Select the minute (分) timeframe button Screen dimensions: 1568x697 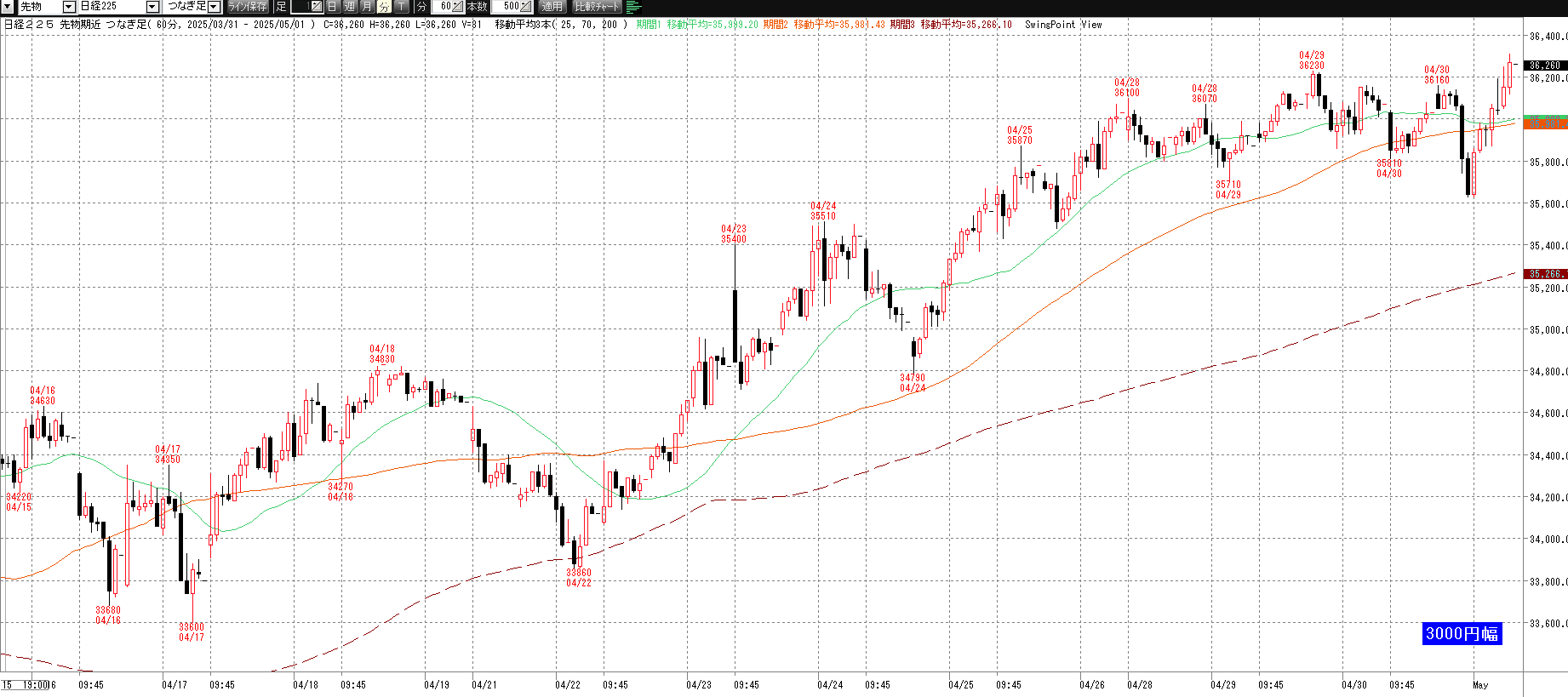click(x=384, y=7)
